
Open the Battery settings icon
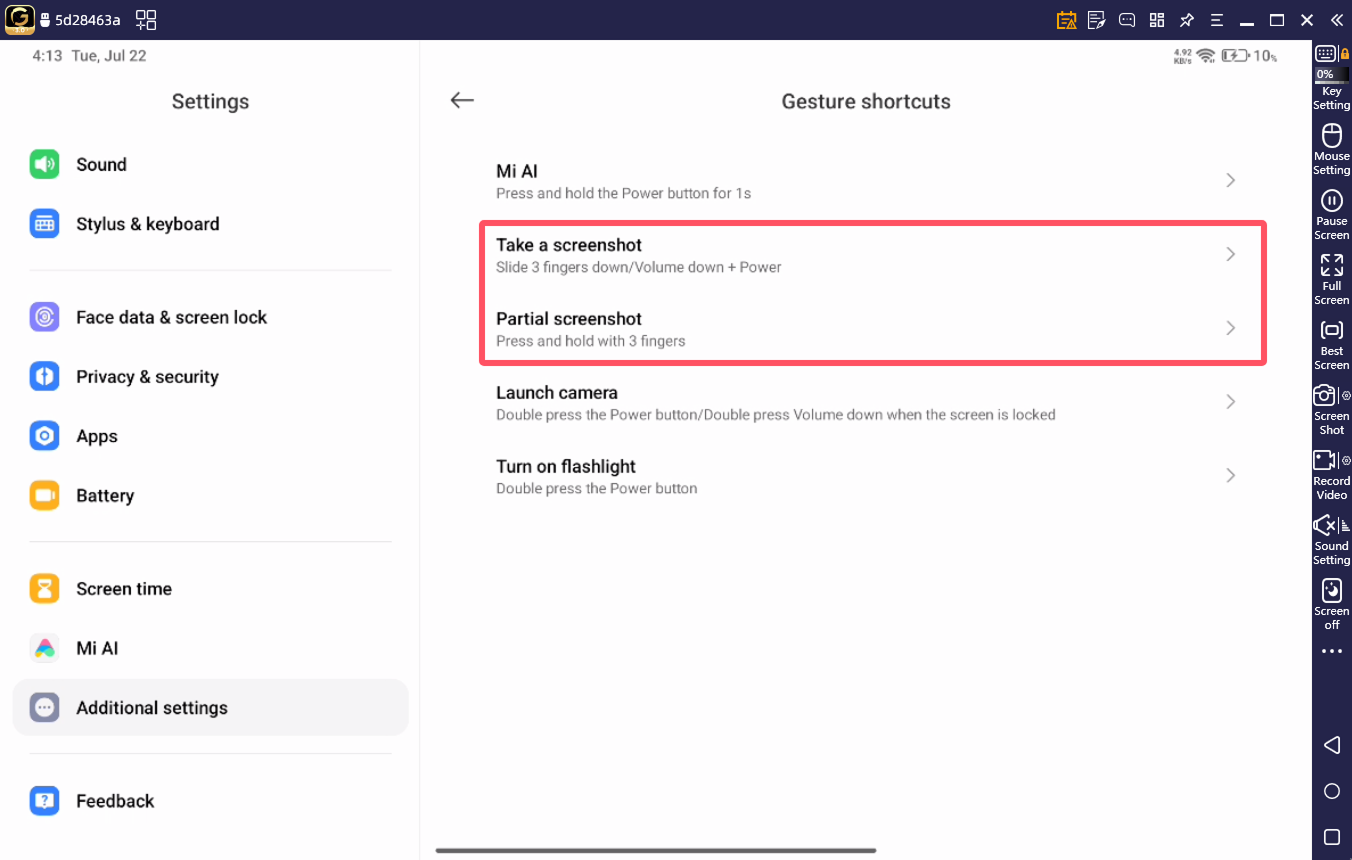(44, 495)
